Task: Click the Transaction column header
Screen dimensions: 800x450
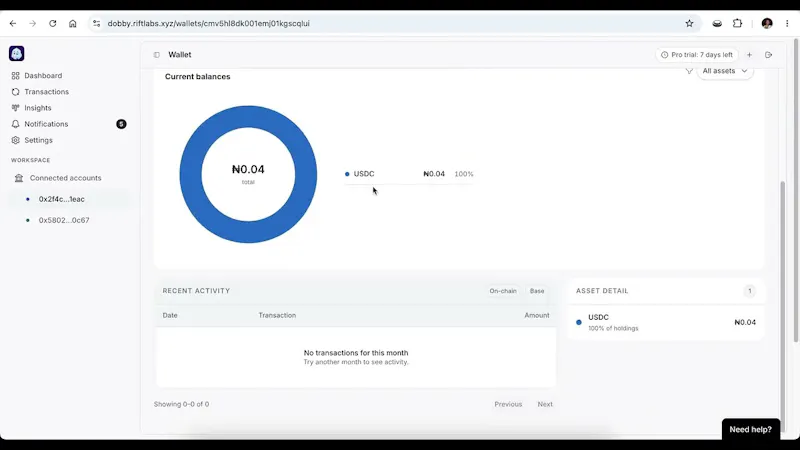Action: click(x=277, y=315)
